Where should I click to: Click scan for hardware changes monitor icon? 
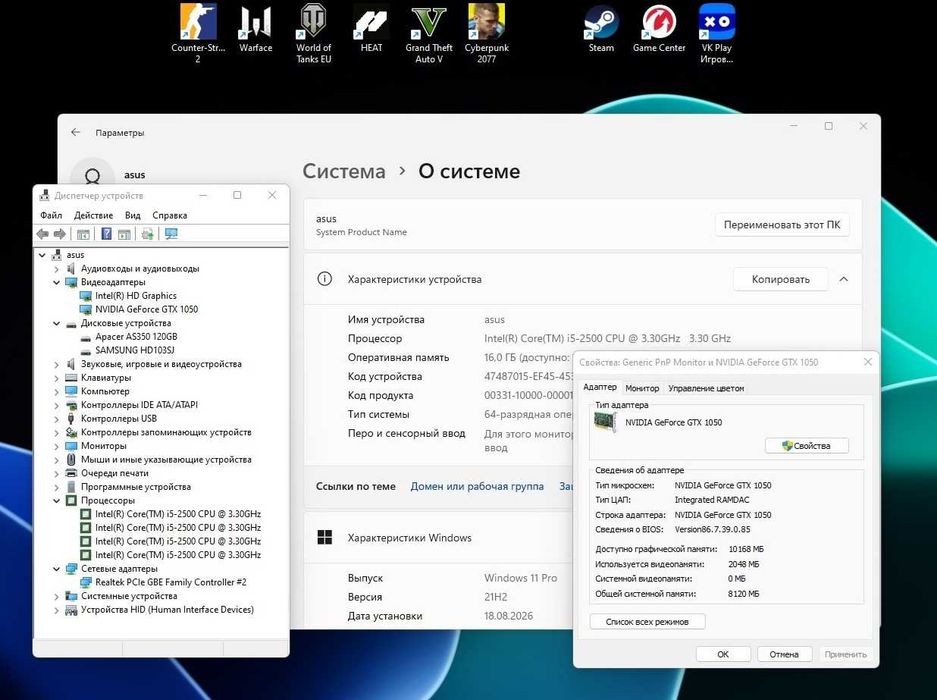(x=172, y=234)
